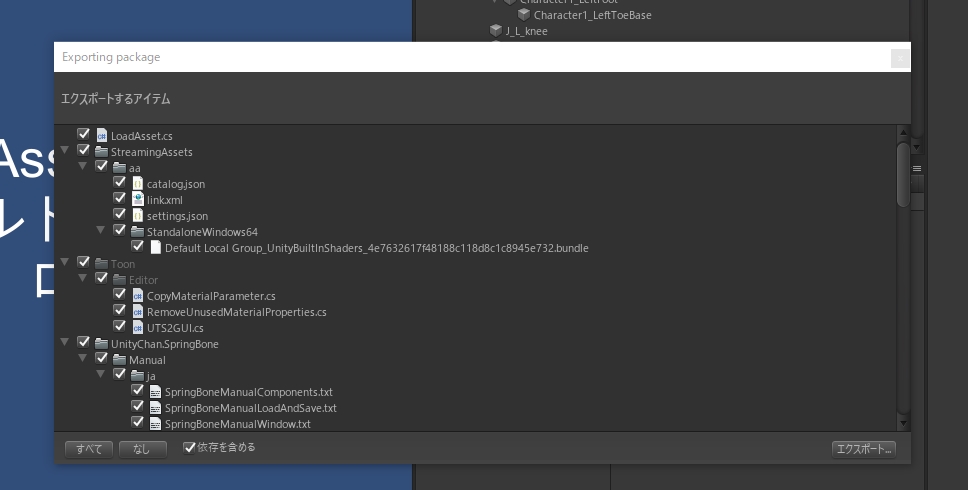The width and height of the screenshot is (968, 490).
Task: Toggle the UTS2GUI.cs checkbox
Action: pos(120,326)
